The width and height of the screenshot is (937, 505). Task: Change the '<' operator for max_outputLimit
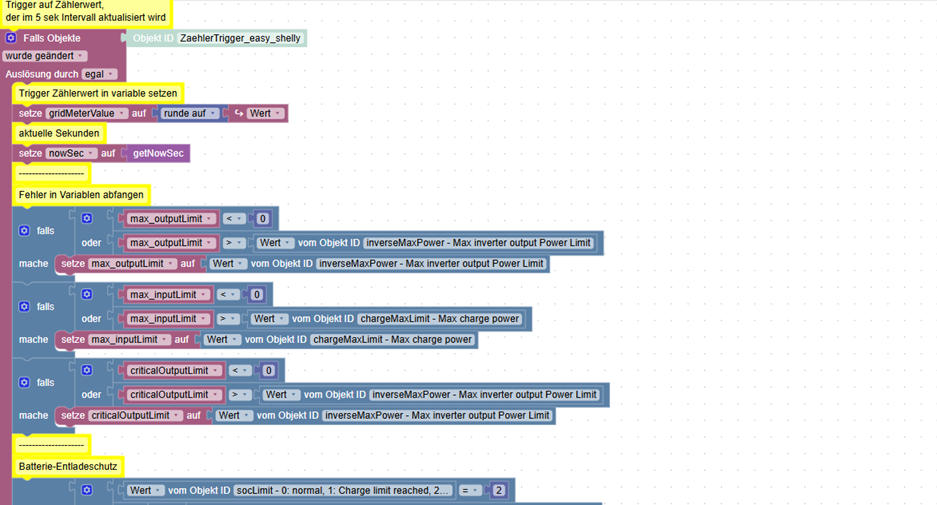click(x=234, y=219)
